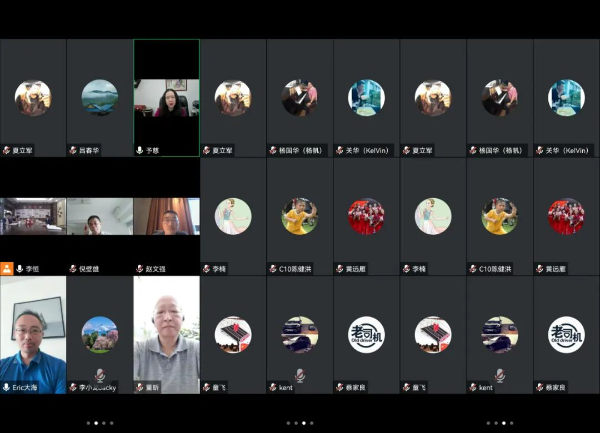Viewport: 600px width, 433px height.
Task: Select Eric大海's video in blue shirt
Action: point(33,335)
